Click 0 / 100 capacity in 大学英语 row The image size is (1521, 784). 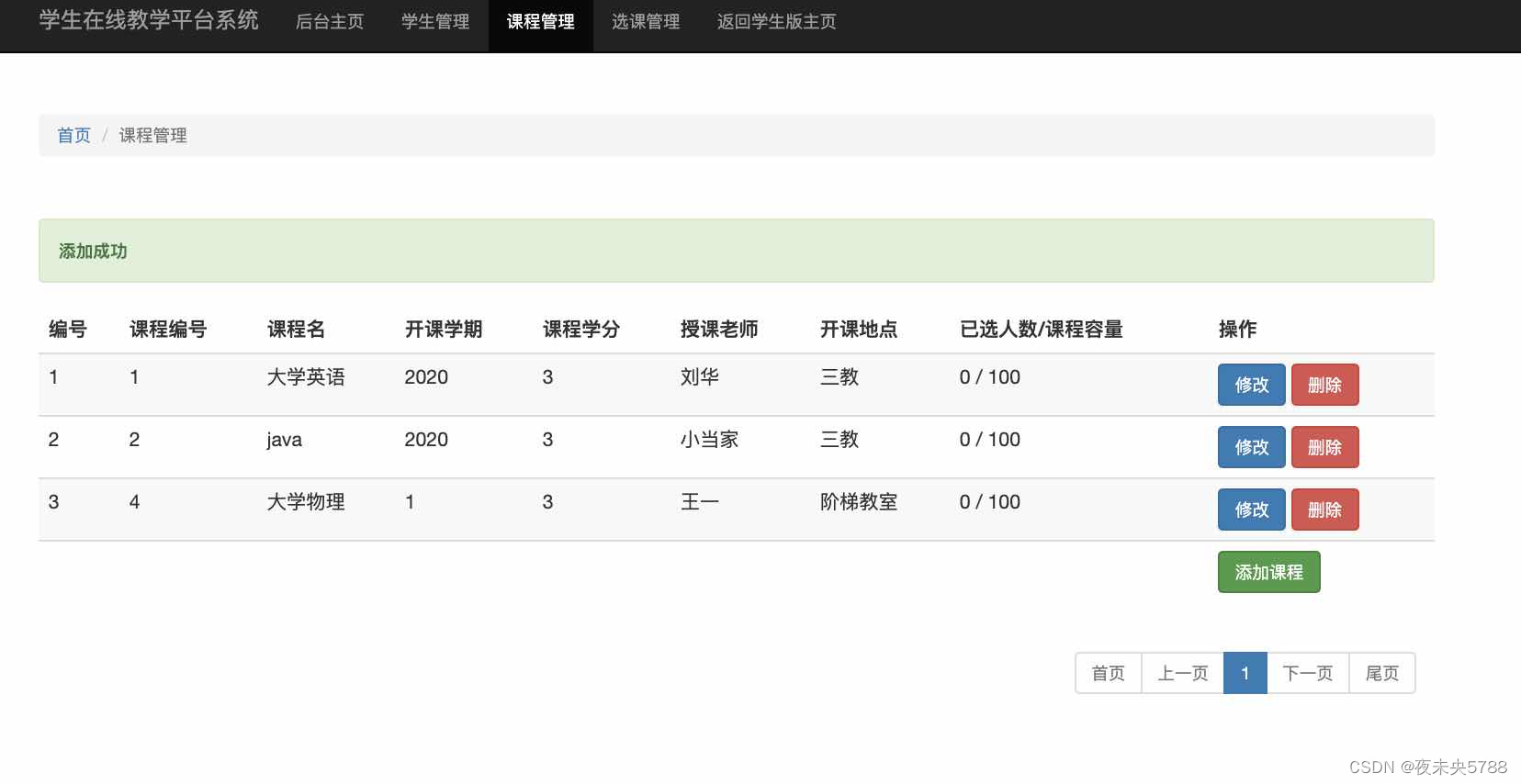click(x=990, y=377)
